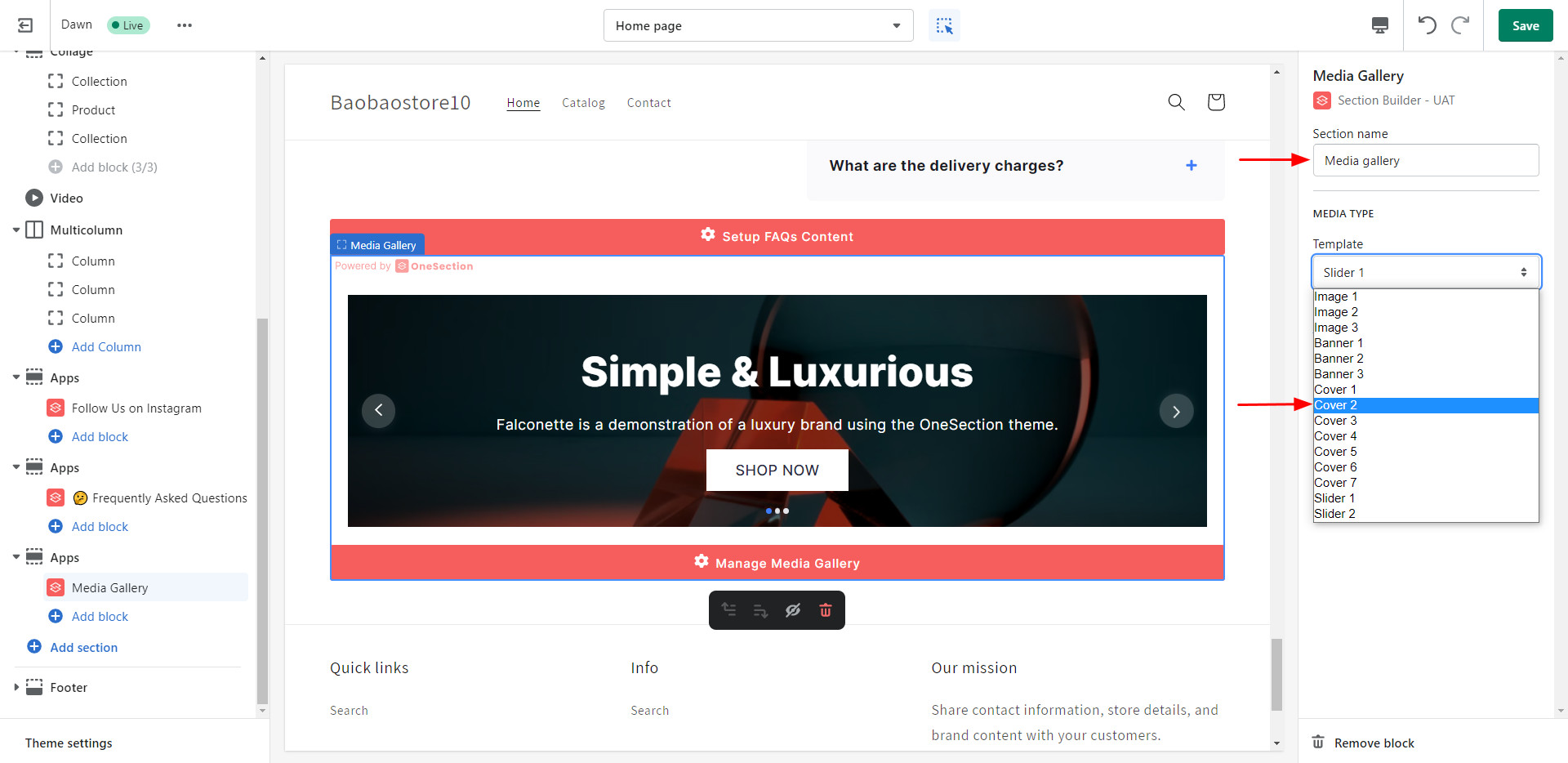
Task: Expand the delivery charges FAQ plus icon
Action: tap(1192, 166)
